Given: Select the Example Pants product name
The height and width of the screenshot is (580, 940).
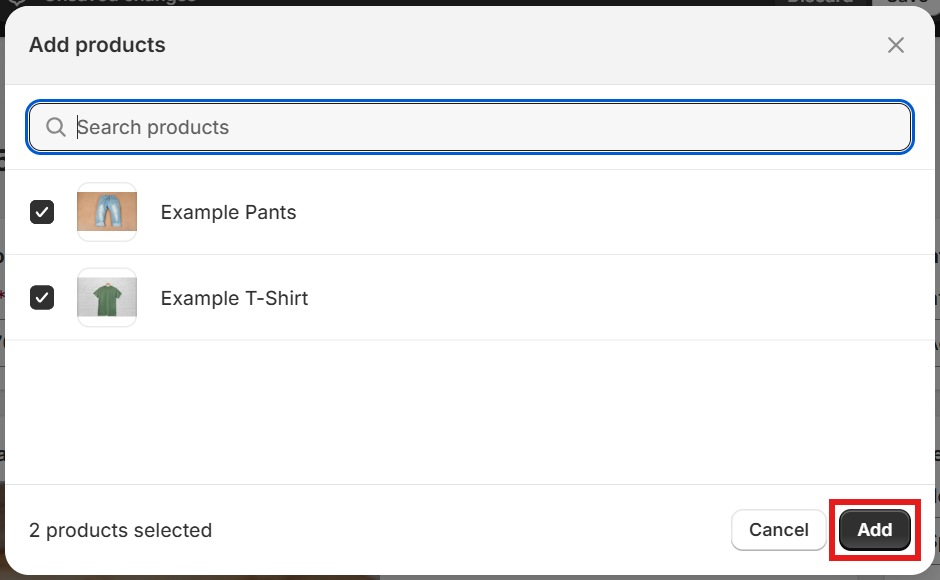Looking at the screenshot, I should [x=228, y=212].
